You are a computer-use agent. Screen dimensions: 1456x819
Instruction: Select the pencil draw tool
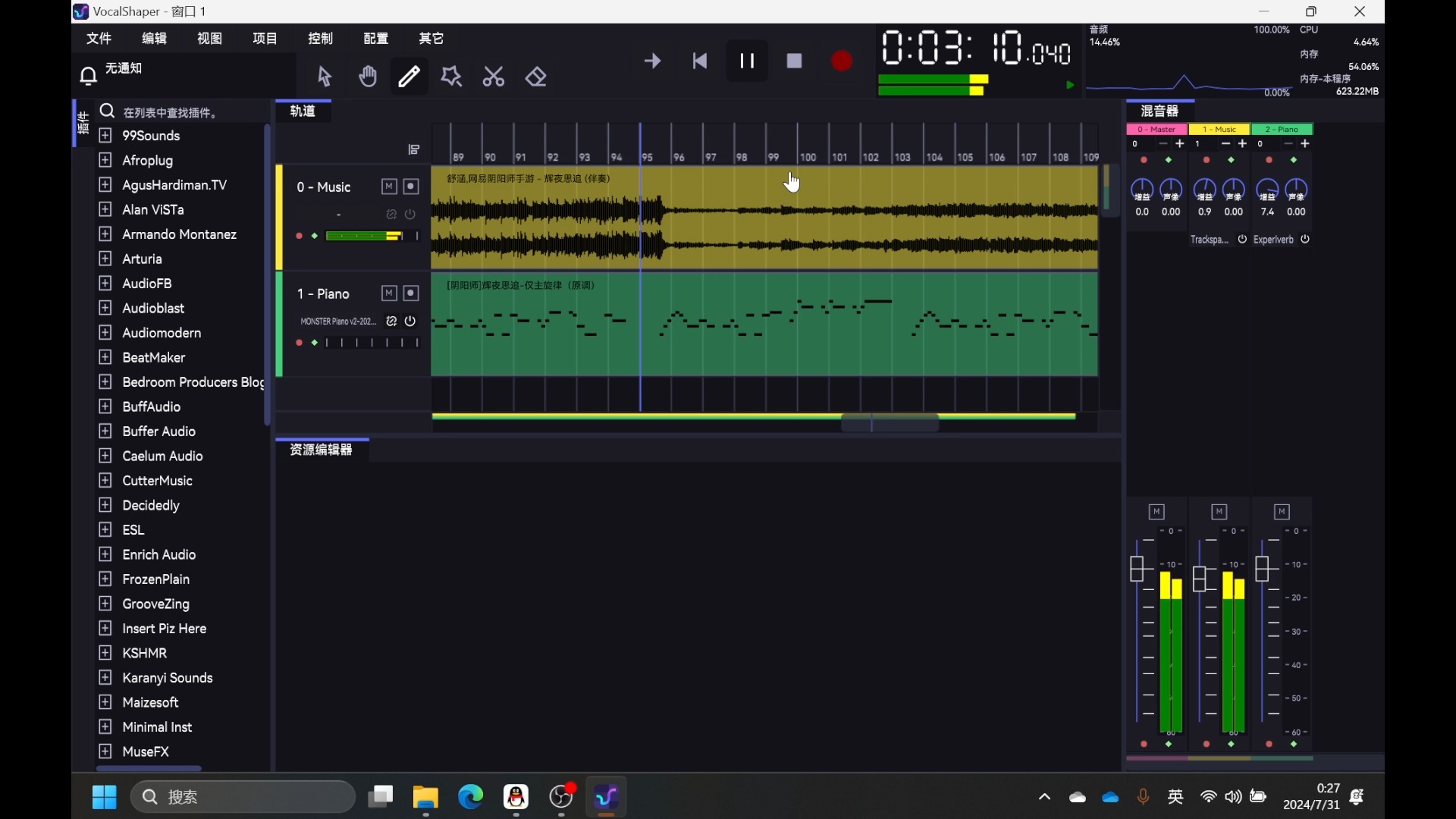[409, 77]
